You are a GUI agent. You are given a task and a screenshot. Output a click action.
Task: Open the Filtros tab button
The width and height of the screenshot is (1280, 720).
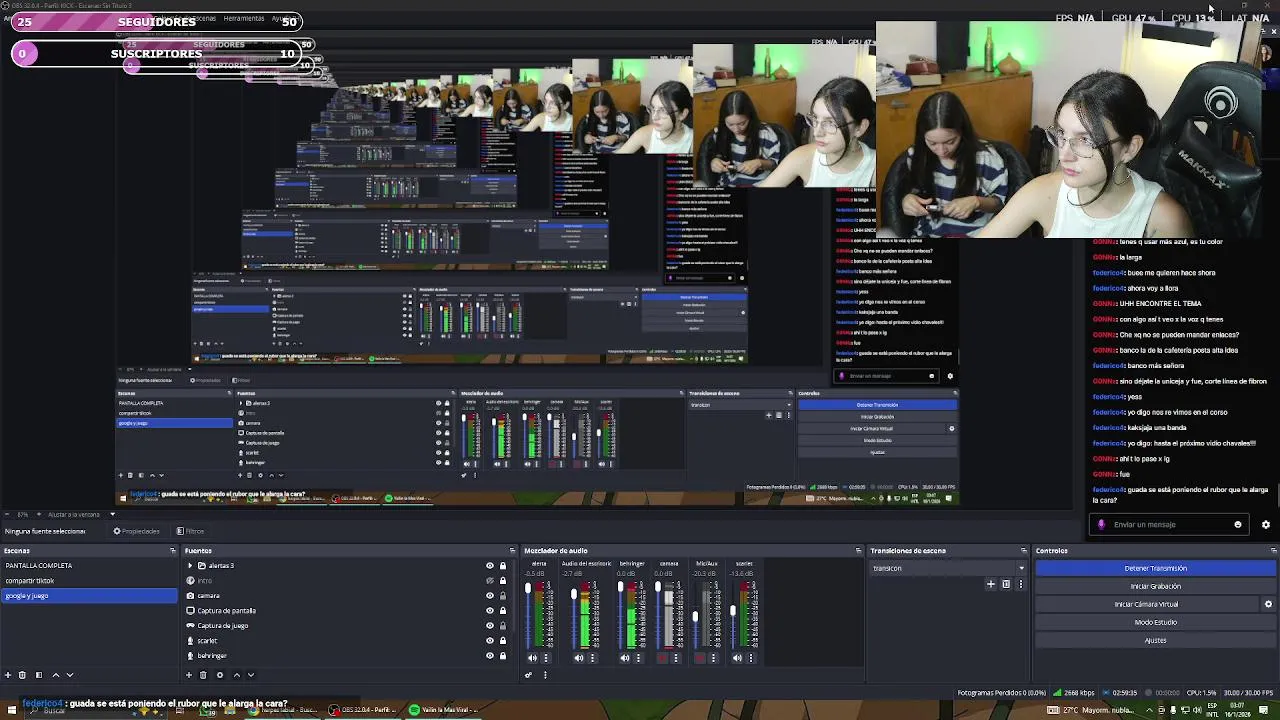190,531
